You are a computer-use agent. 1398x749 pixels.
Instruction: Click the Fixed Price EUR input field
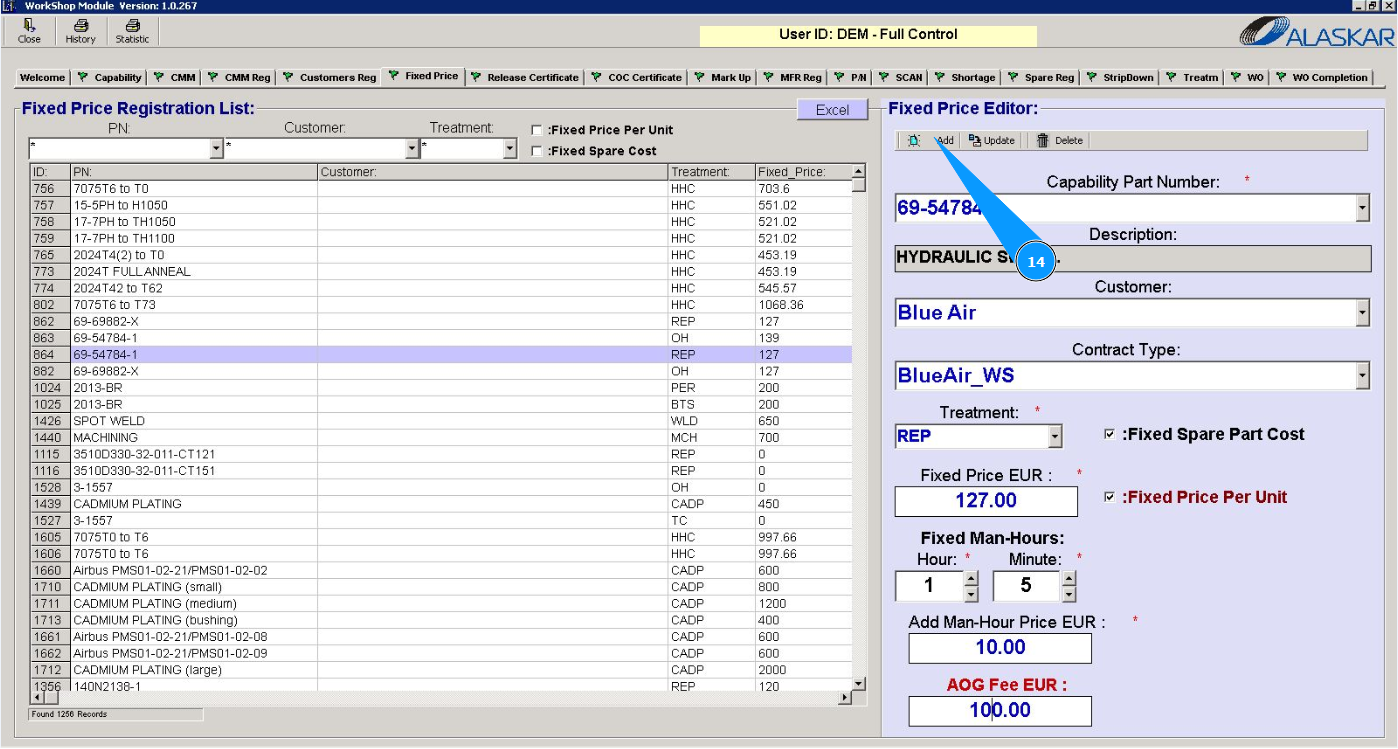coord(985,501)
